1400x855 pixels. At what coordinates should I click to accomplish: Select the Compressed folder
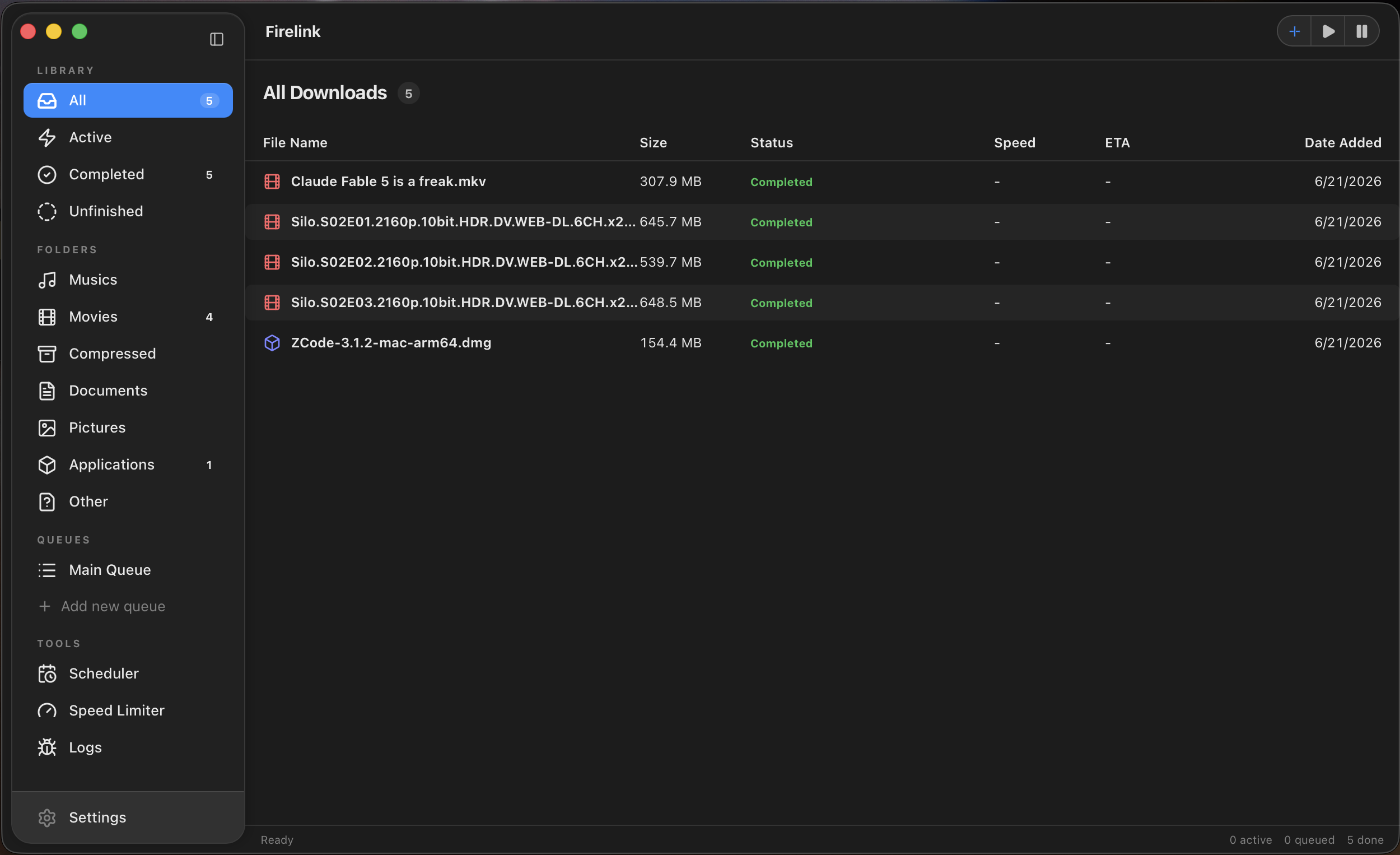tap(128, 354)
